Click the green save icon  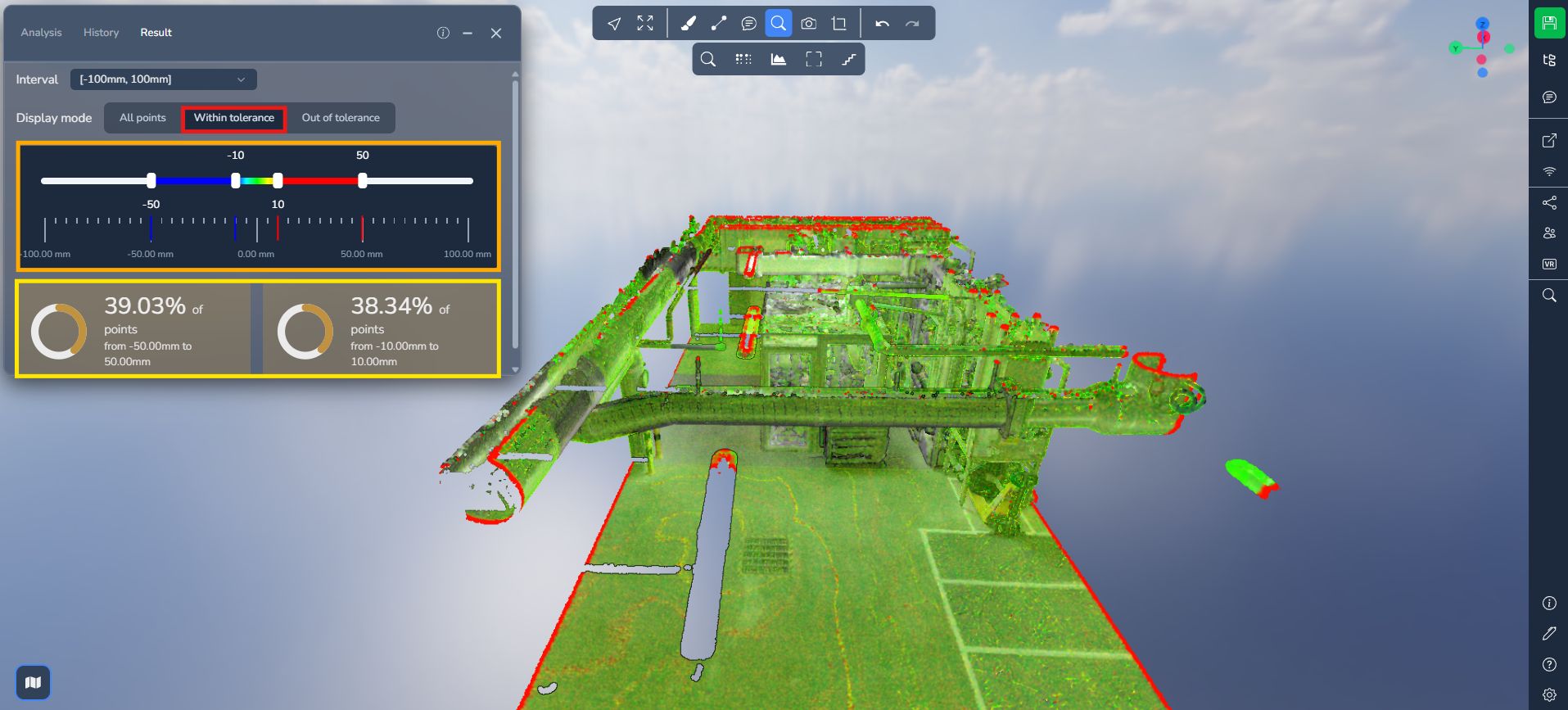click(1549, 23)
